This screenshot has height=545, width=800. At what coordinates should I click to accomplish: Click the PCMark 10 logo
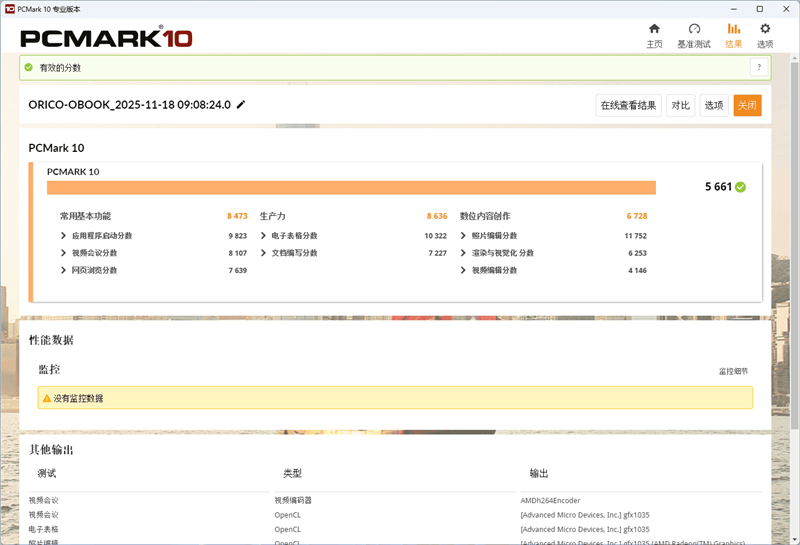tap(106, 38)
